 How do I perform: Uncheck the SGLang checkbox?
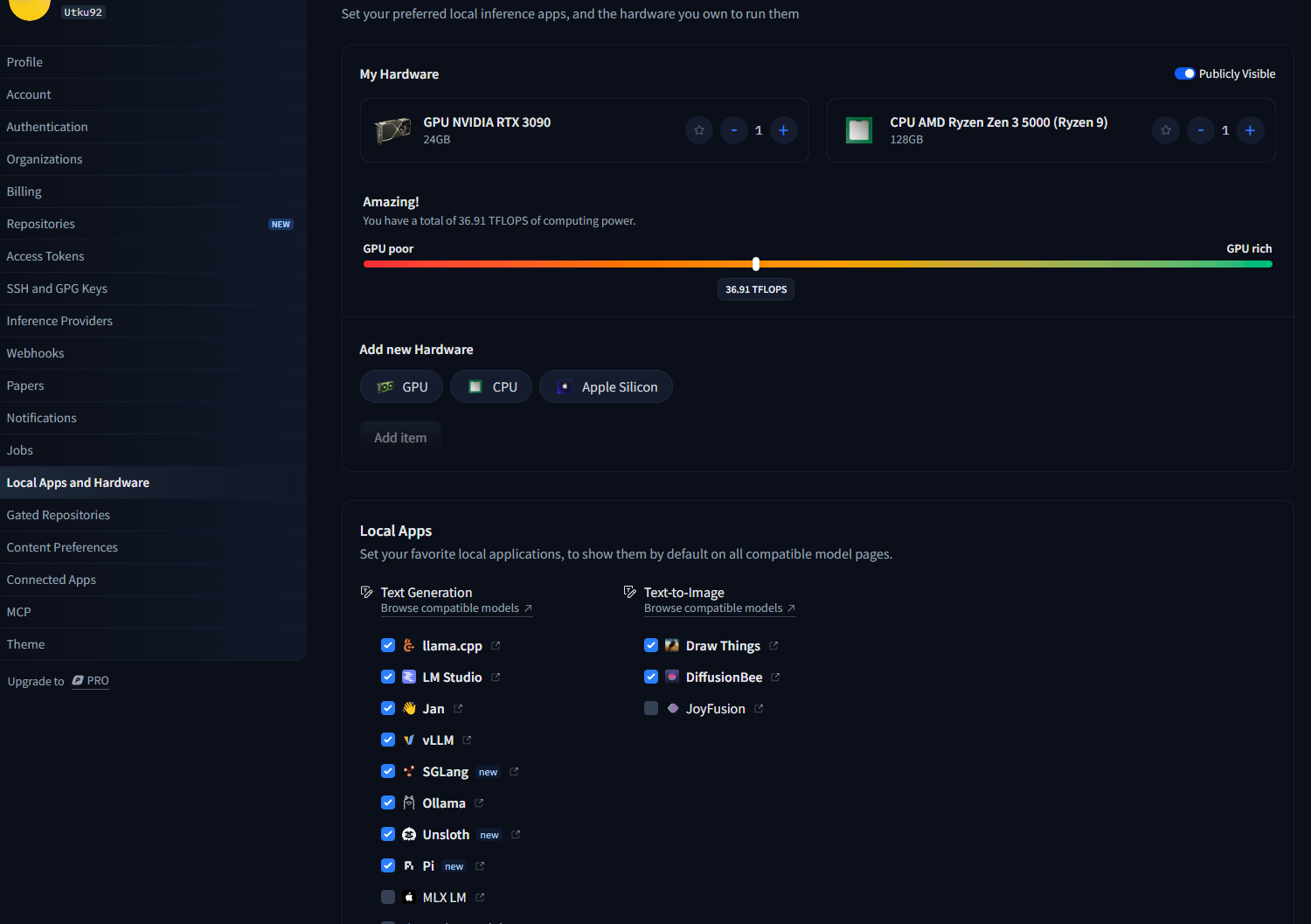[x=388, y=771]
